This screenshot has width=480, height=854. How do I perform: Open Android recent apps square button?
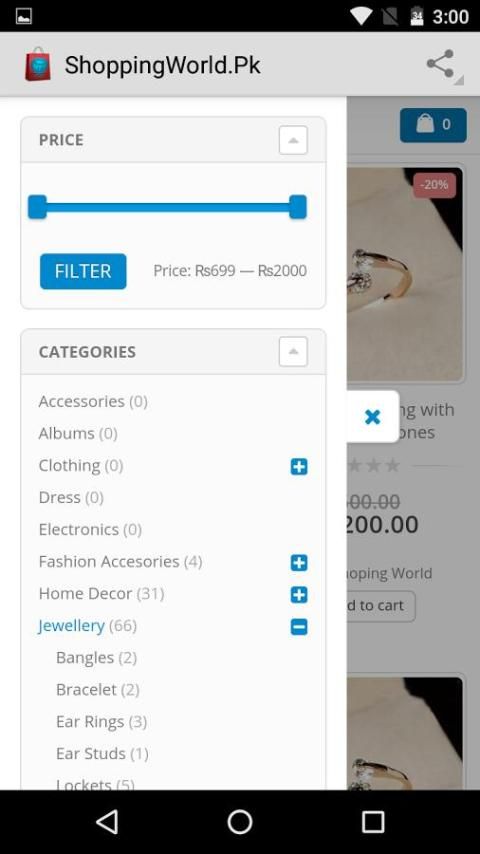coord(373,822)
